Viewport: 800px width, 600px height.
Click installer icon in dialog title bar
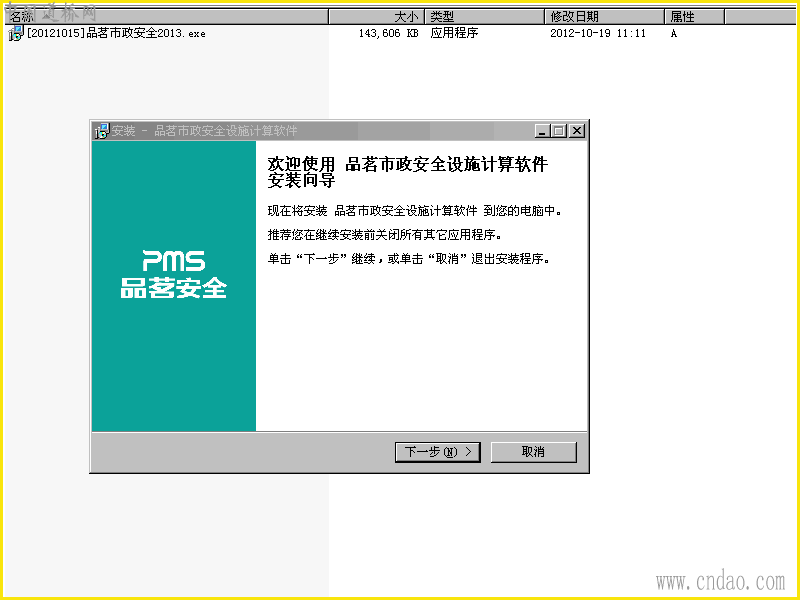pos(102,131)
